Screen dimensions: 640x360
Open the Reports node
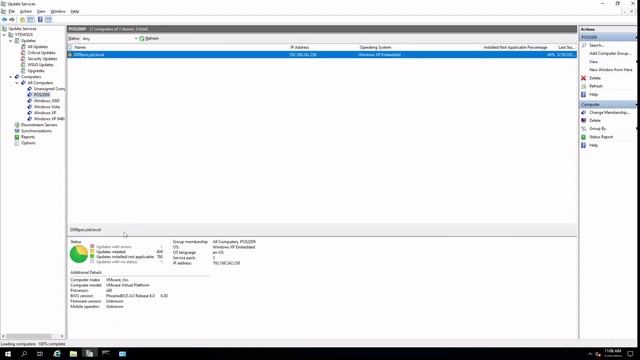(28, 137)
